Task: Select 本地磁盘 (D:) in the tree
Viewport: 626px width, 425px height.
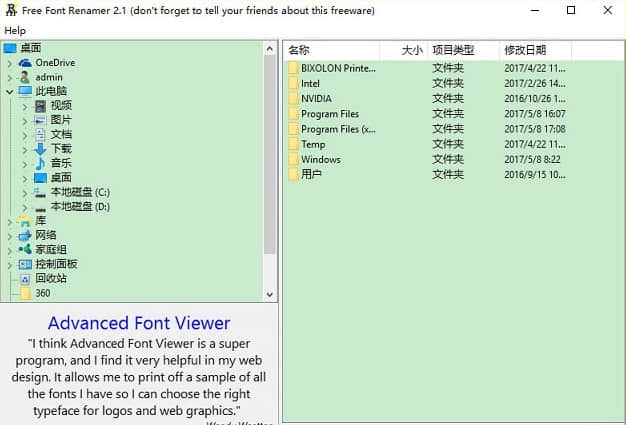Action: click(x=80, y=207)
